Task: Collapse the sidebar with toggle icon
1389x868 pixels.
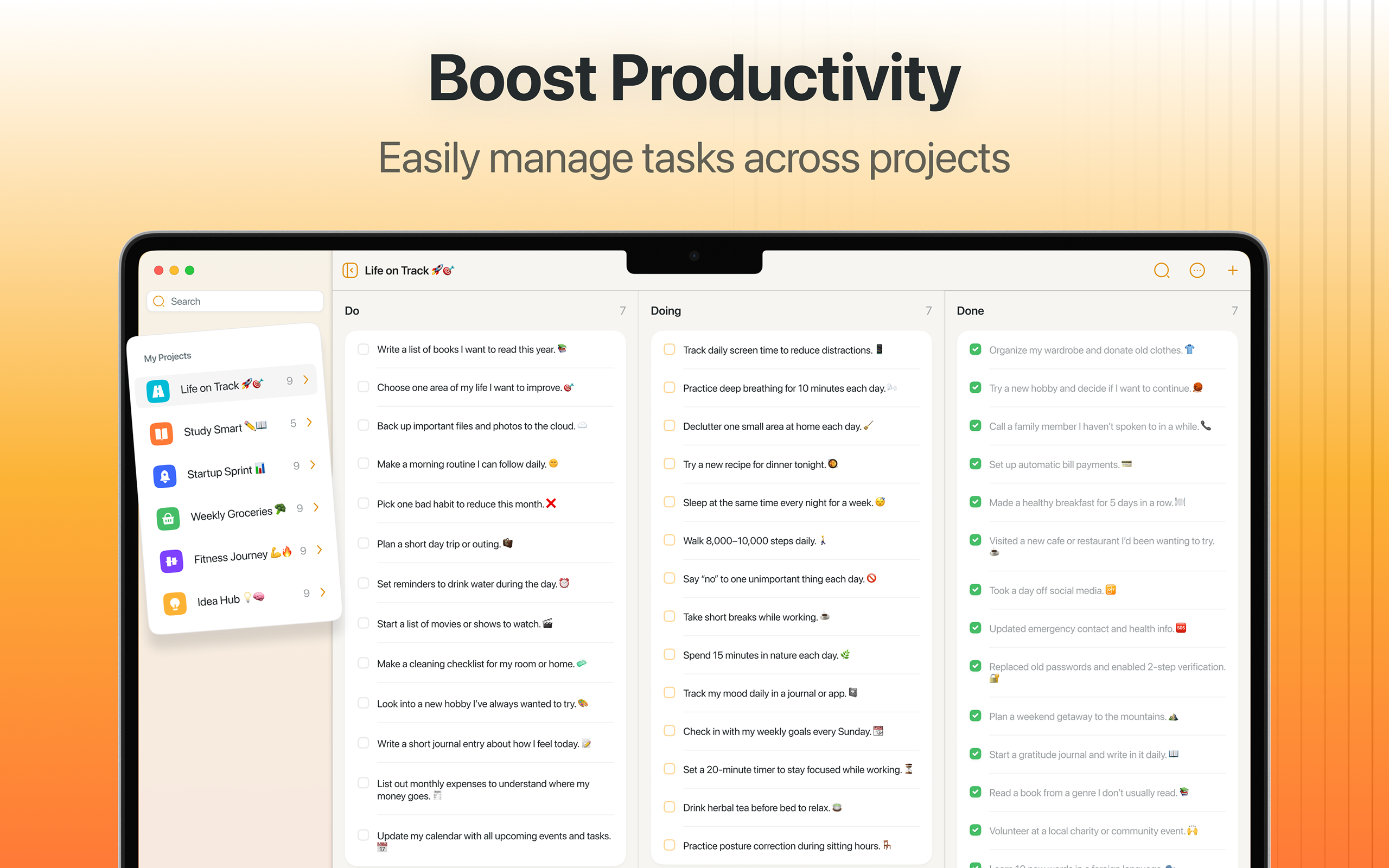Action: 350,270
